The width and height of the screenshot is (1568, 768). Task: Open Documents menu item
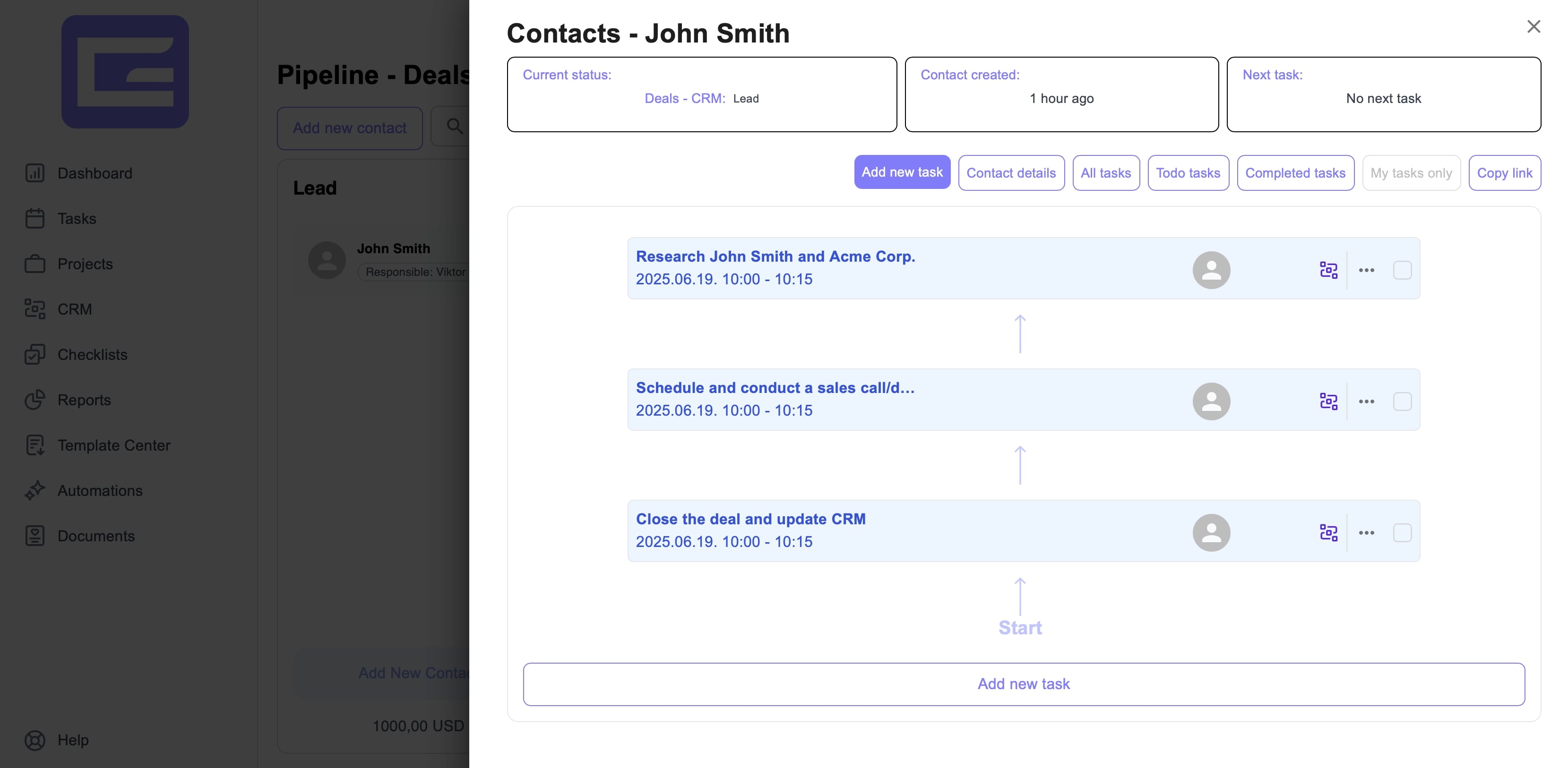(x=96, y=536)
